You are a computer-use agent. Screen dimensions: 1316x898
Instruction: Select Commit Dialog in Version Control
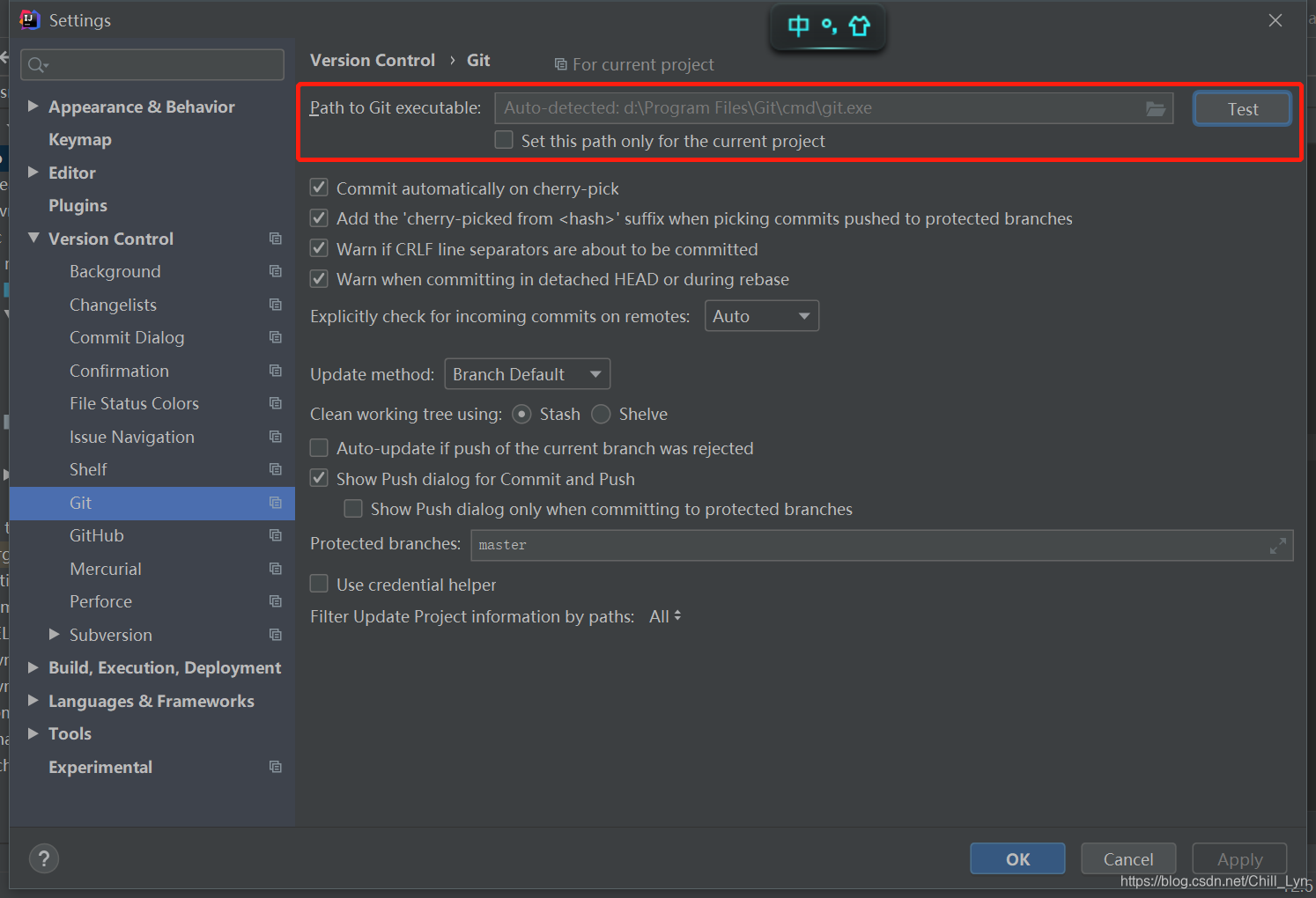point(127,337)
